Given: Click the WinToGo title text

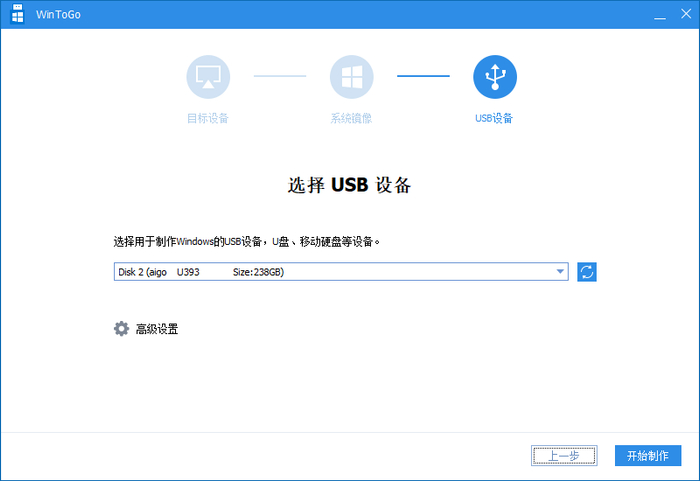Looking at the screenshot, I should click(58, 15).
